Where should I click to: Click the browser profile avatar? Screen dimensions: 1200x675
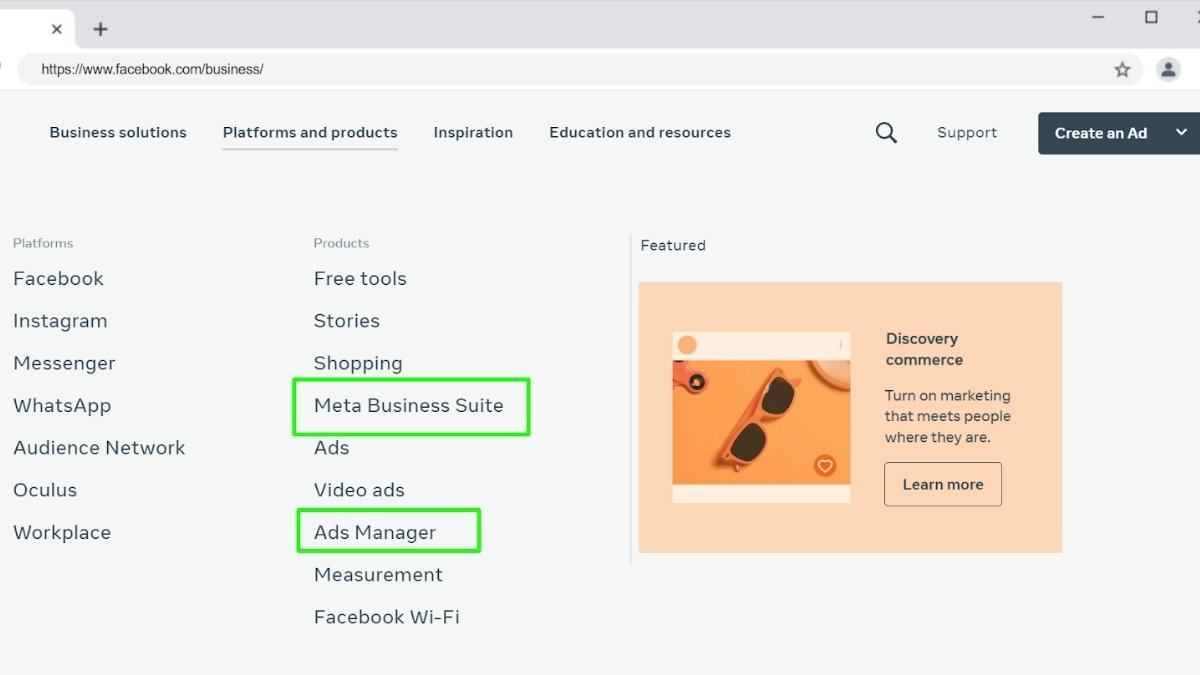[x=1167, y=69]
